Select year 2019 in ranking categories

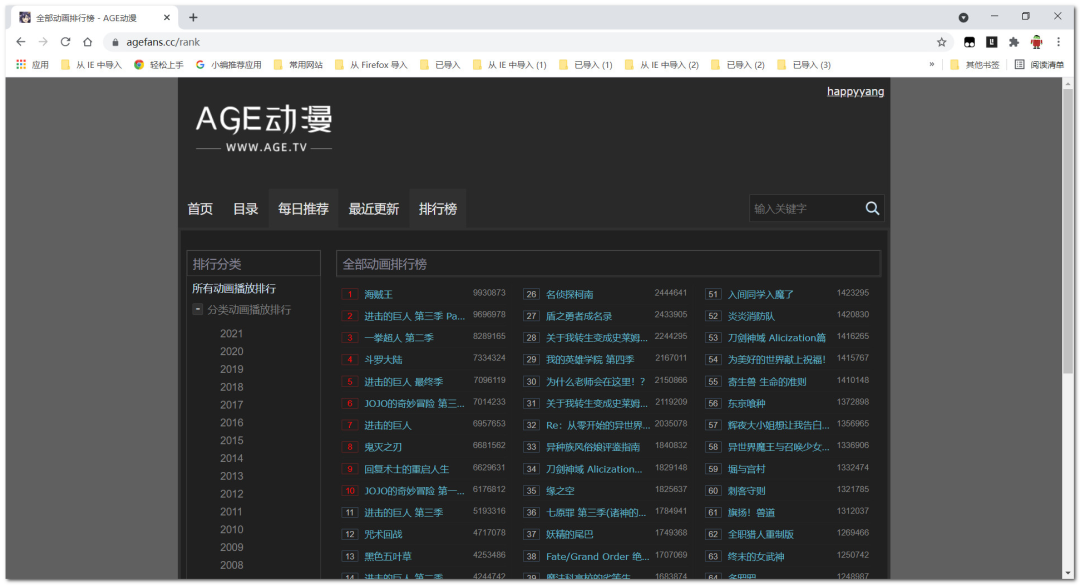click(232, 369)
